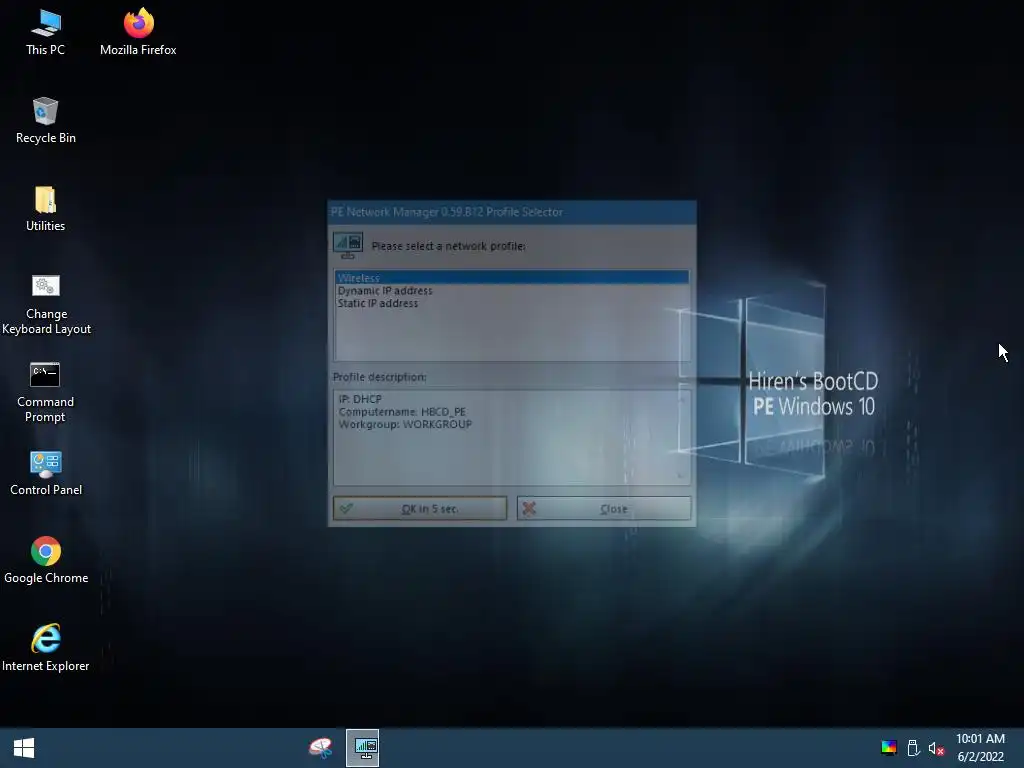Select the Static IP address profile

coord(511,303)
